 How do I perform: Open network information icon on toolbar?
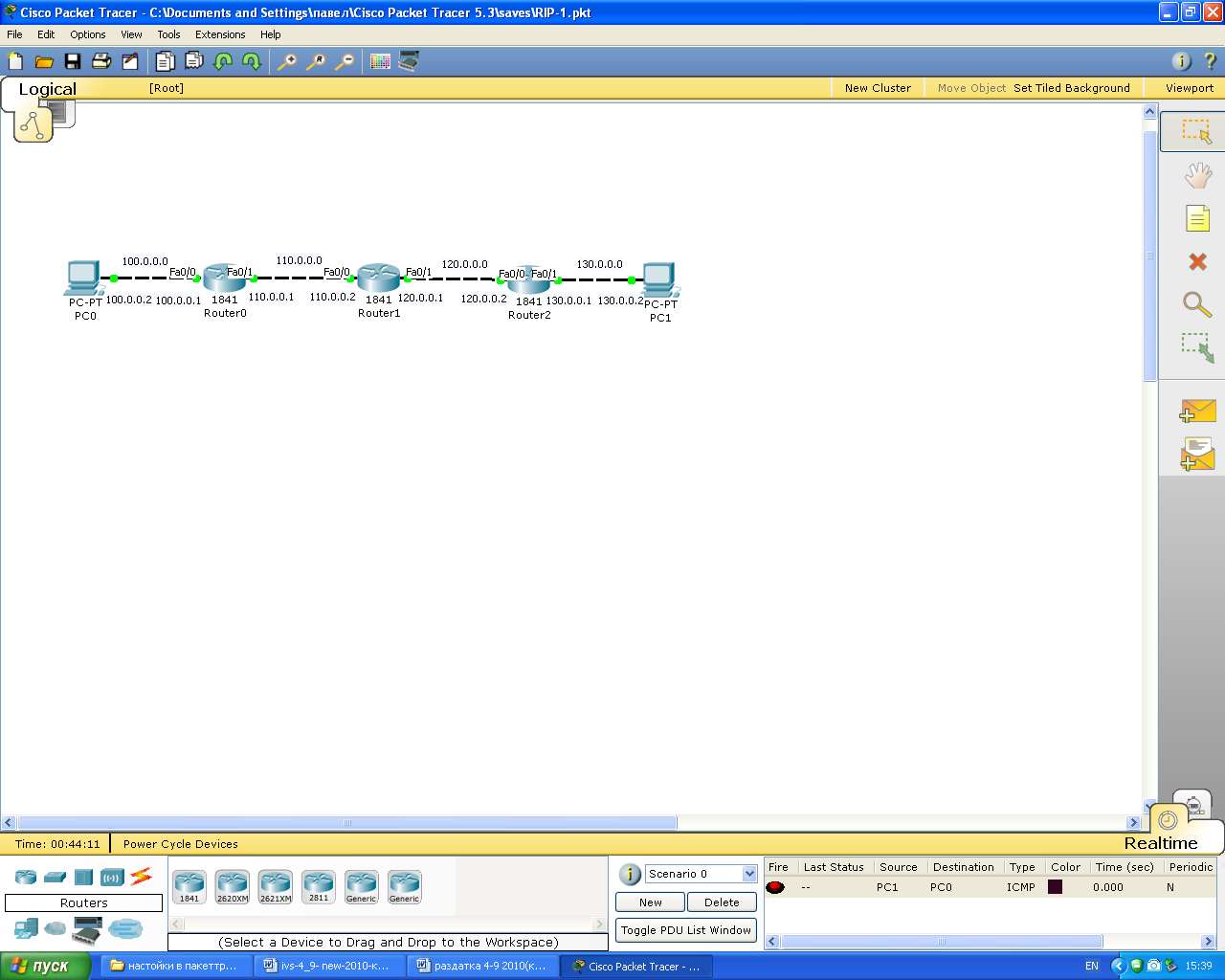click(1182, 61)
